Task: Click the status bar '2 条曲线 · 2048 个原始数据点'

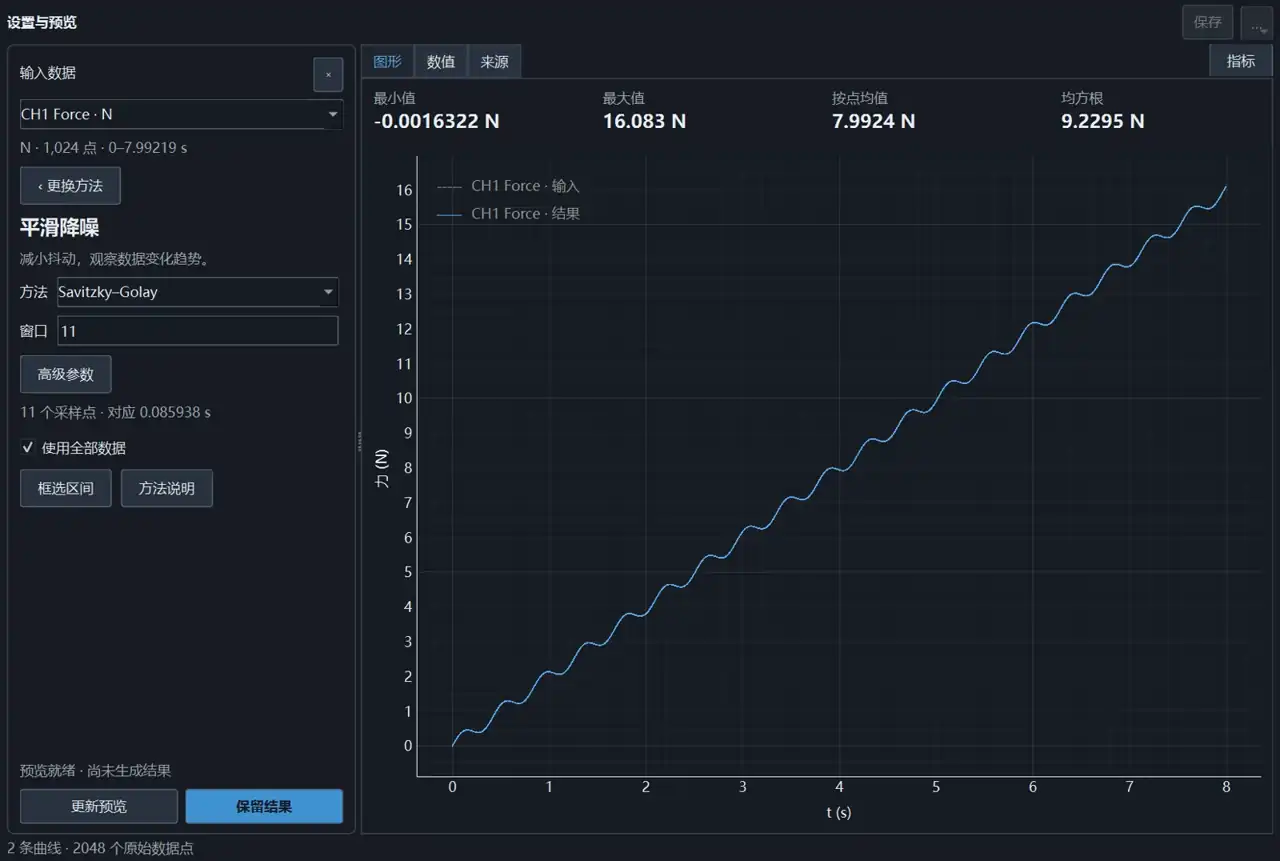Action: (100, 848)
